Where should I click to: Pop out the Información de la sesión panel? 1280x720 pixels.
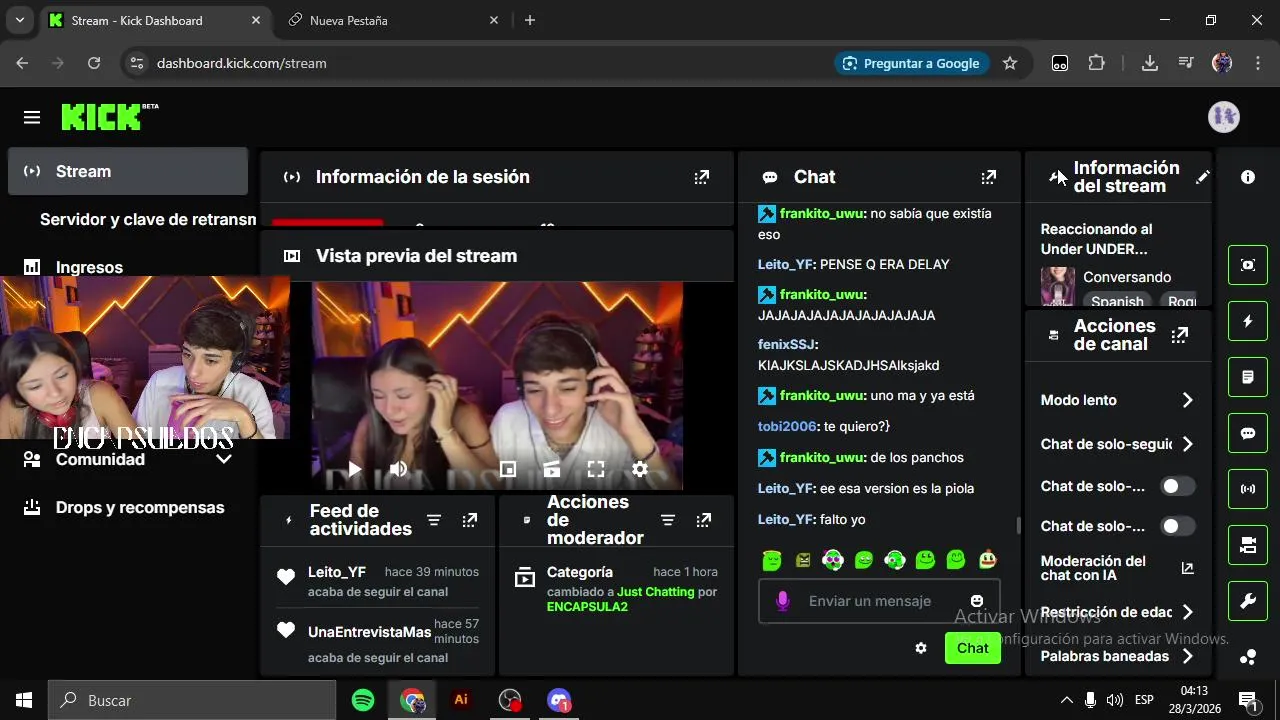tap(702, 177)
